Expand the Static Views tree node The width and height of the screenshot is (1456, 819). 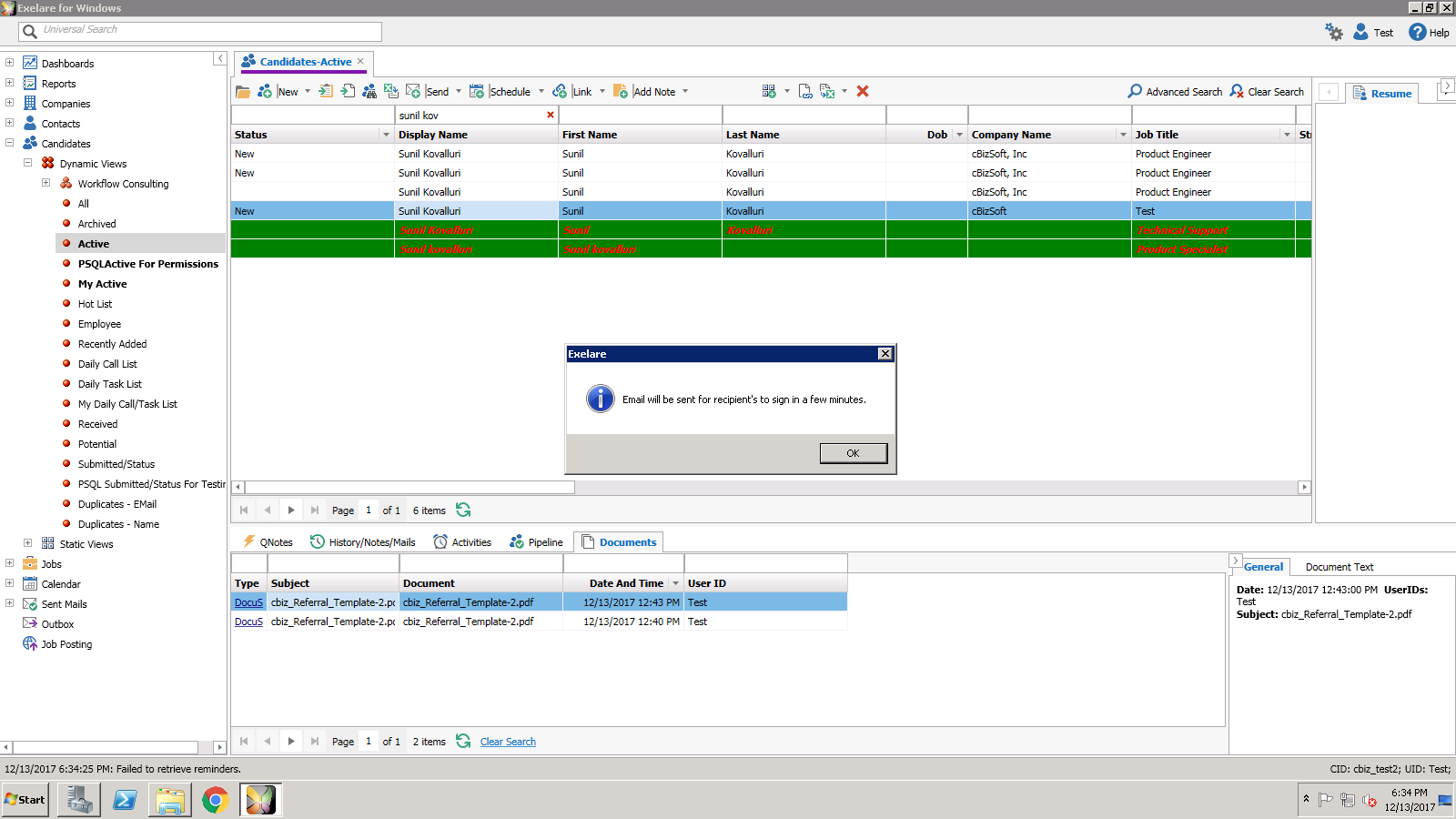27,543
